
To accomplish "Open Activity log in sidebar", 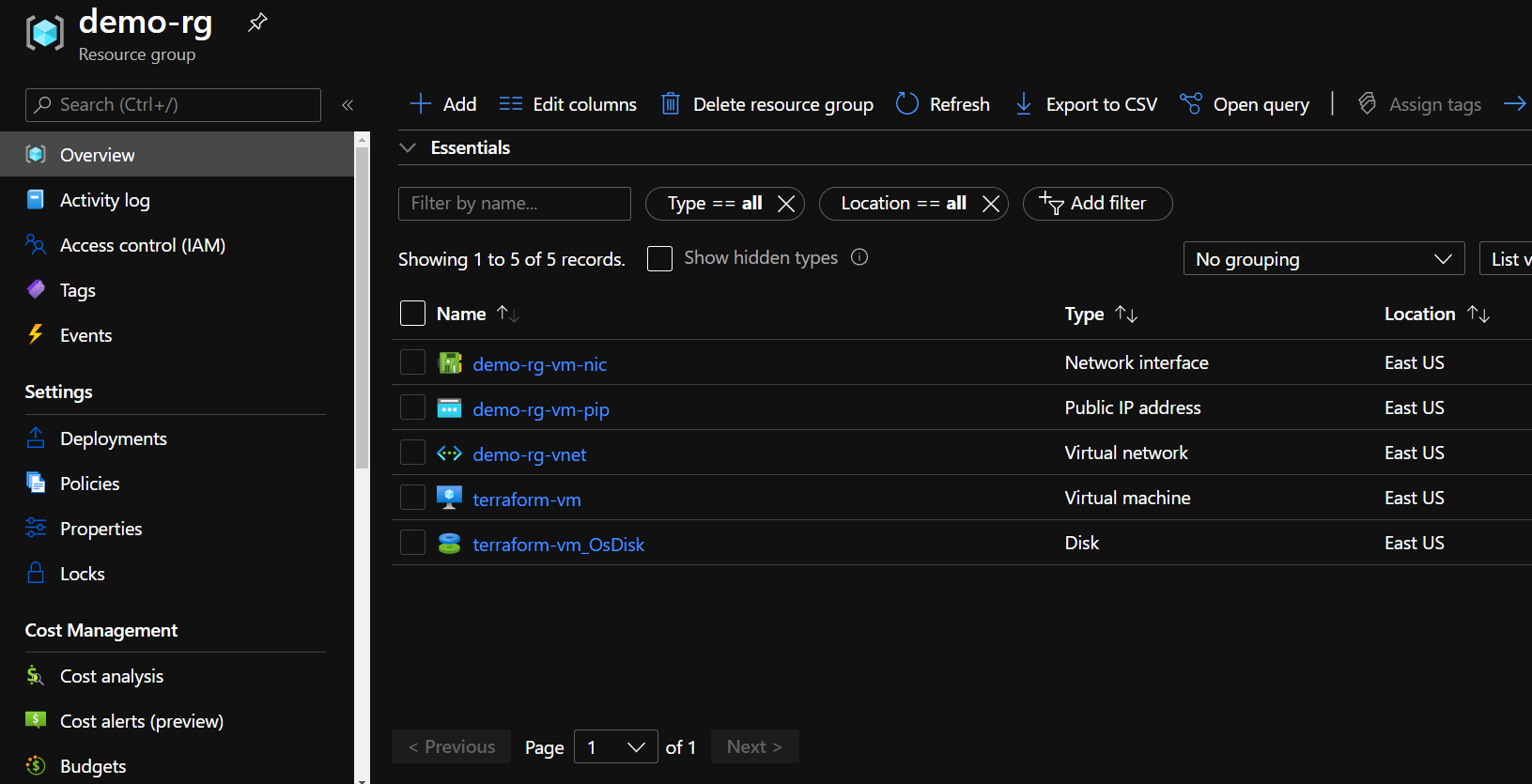I will click(104, 200).
